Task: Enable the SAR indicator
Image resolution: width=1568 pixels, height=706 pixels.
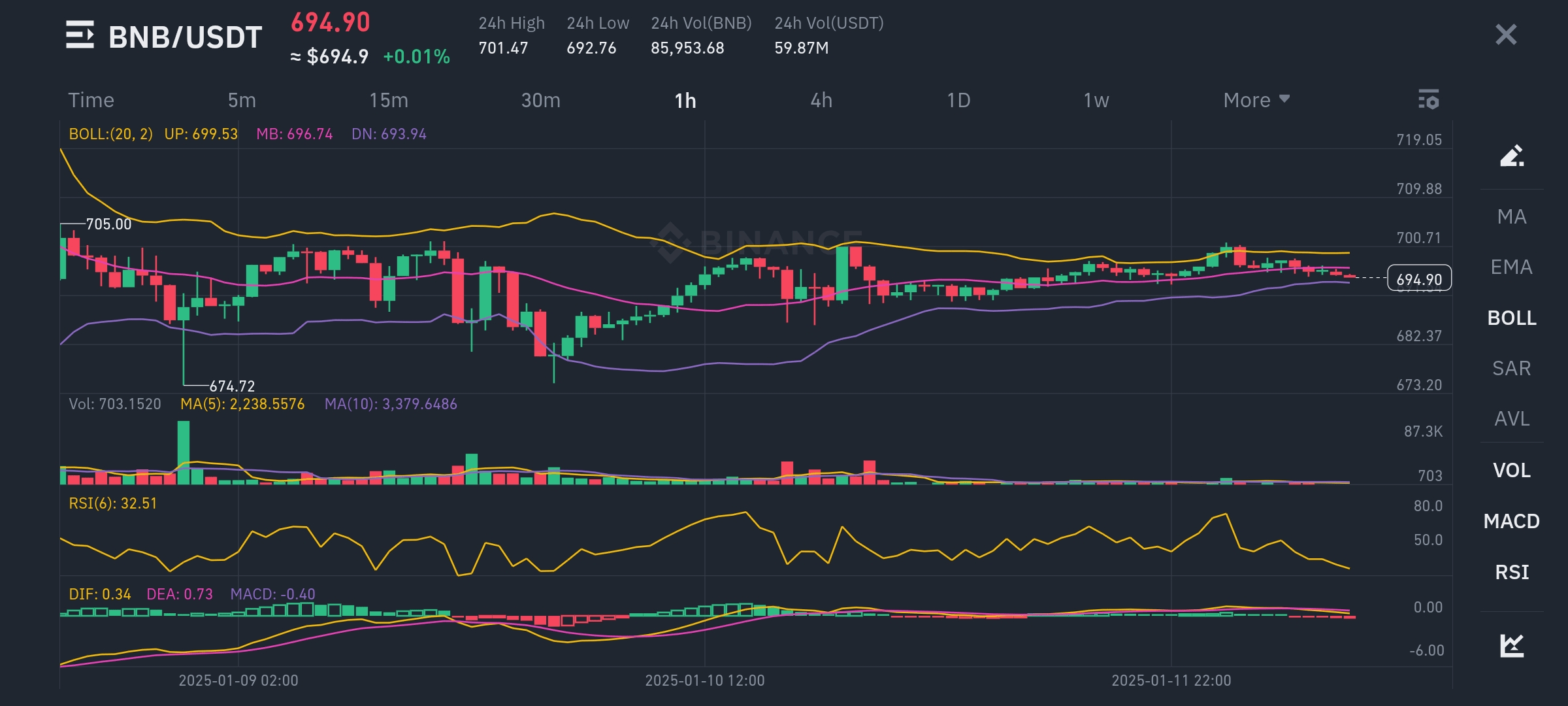Action: tap(1512, 368)
